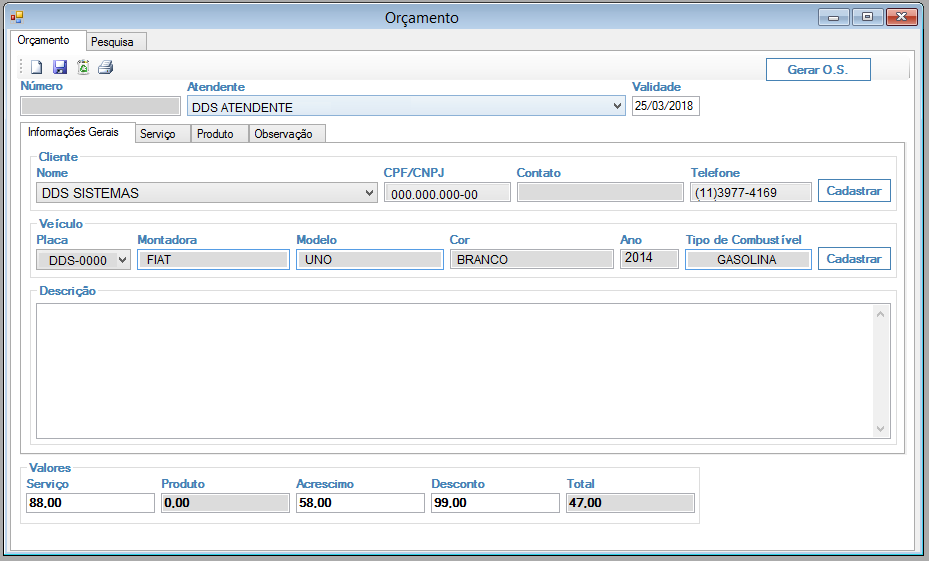
Task: Open the Atendente combo box
Action: click(406, 107)
